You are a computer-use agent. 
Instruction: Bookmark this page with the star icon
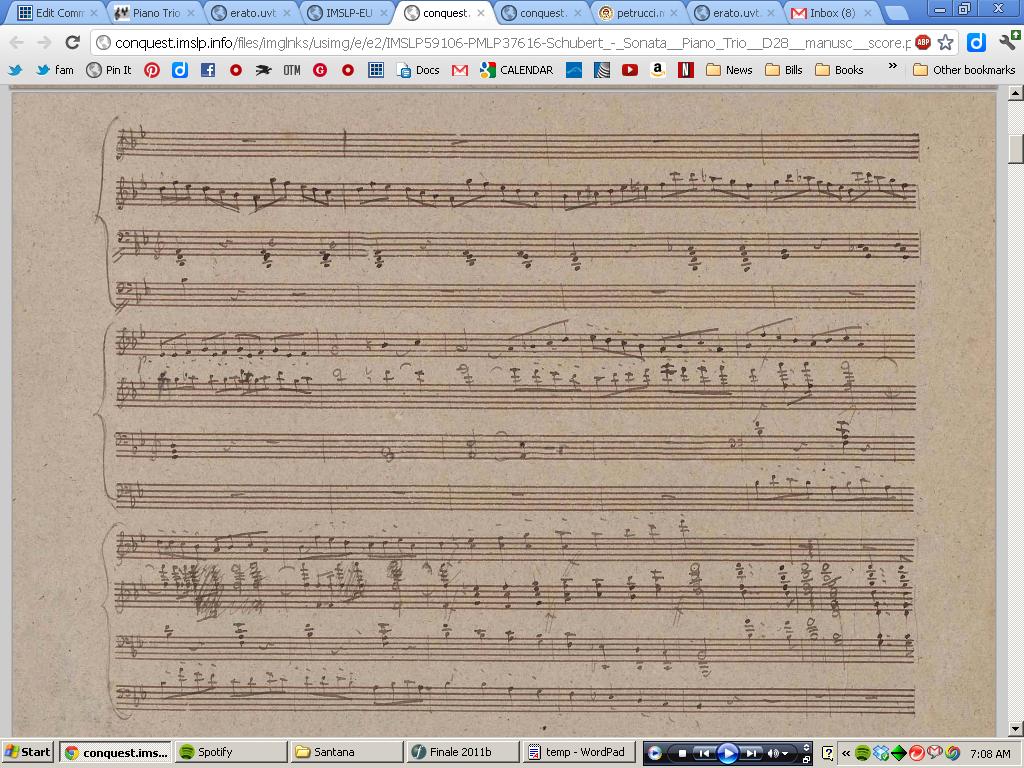tap(945, 43)
